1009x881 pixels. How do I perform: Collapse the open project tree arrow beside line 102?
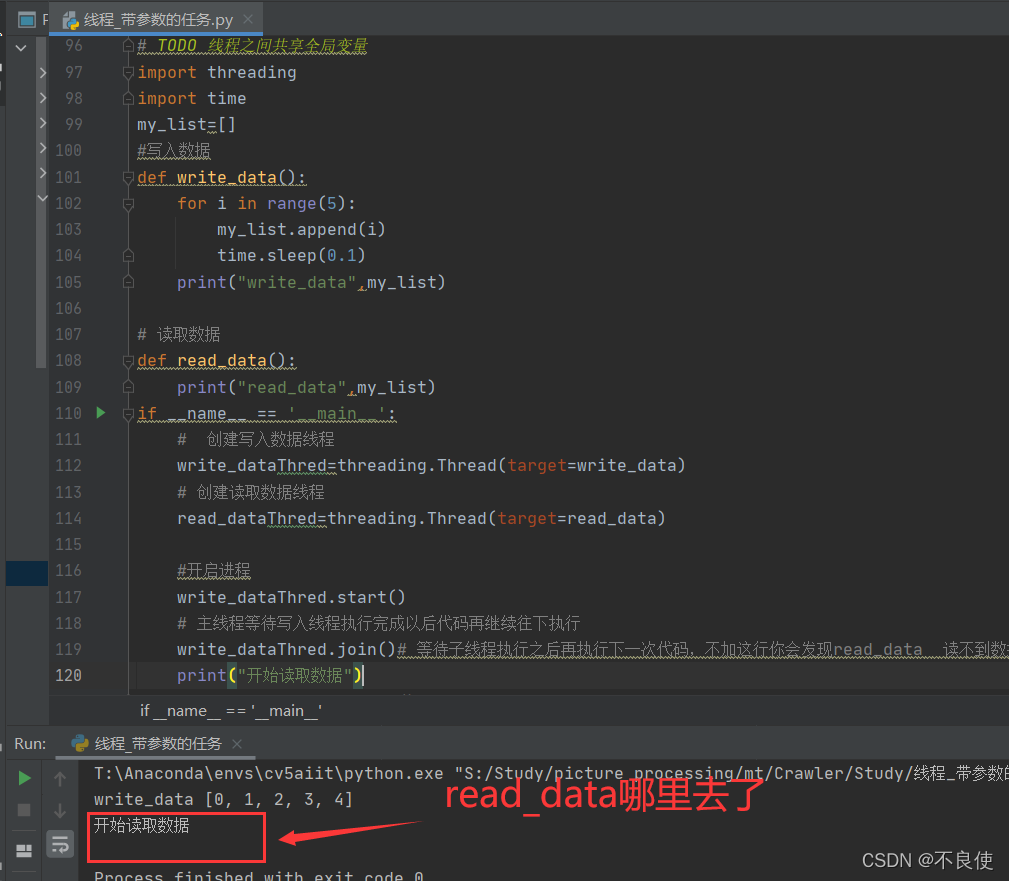[x=42, y=198]
